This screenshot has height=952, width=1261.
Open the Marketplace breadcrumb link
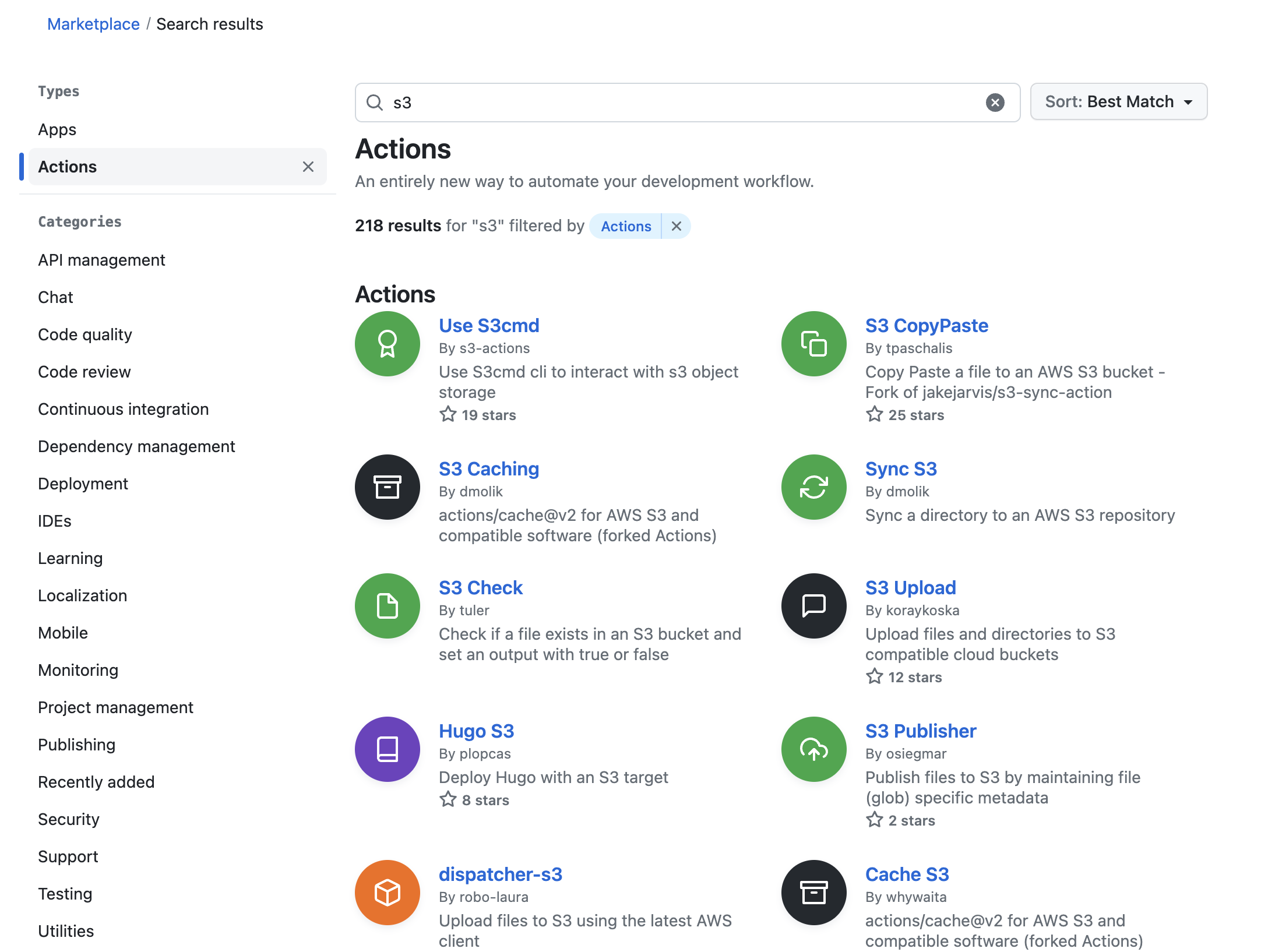click(93, 24)
